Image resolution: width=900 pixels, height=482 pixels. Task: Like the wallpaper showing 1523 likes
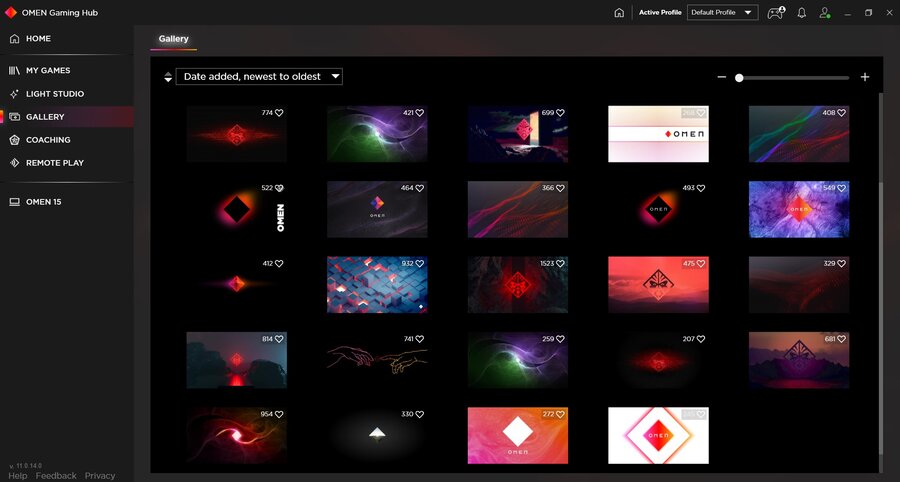pyautogui.click(x=560, y=264)
